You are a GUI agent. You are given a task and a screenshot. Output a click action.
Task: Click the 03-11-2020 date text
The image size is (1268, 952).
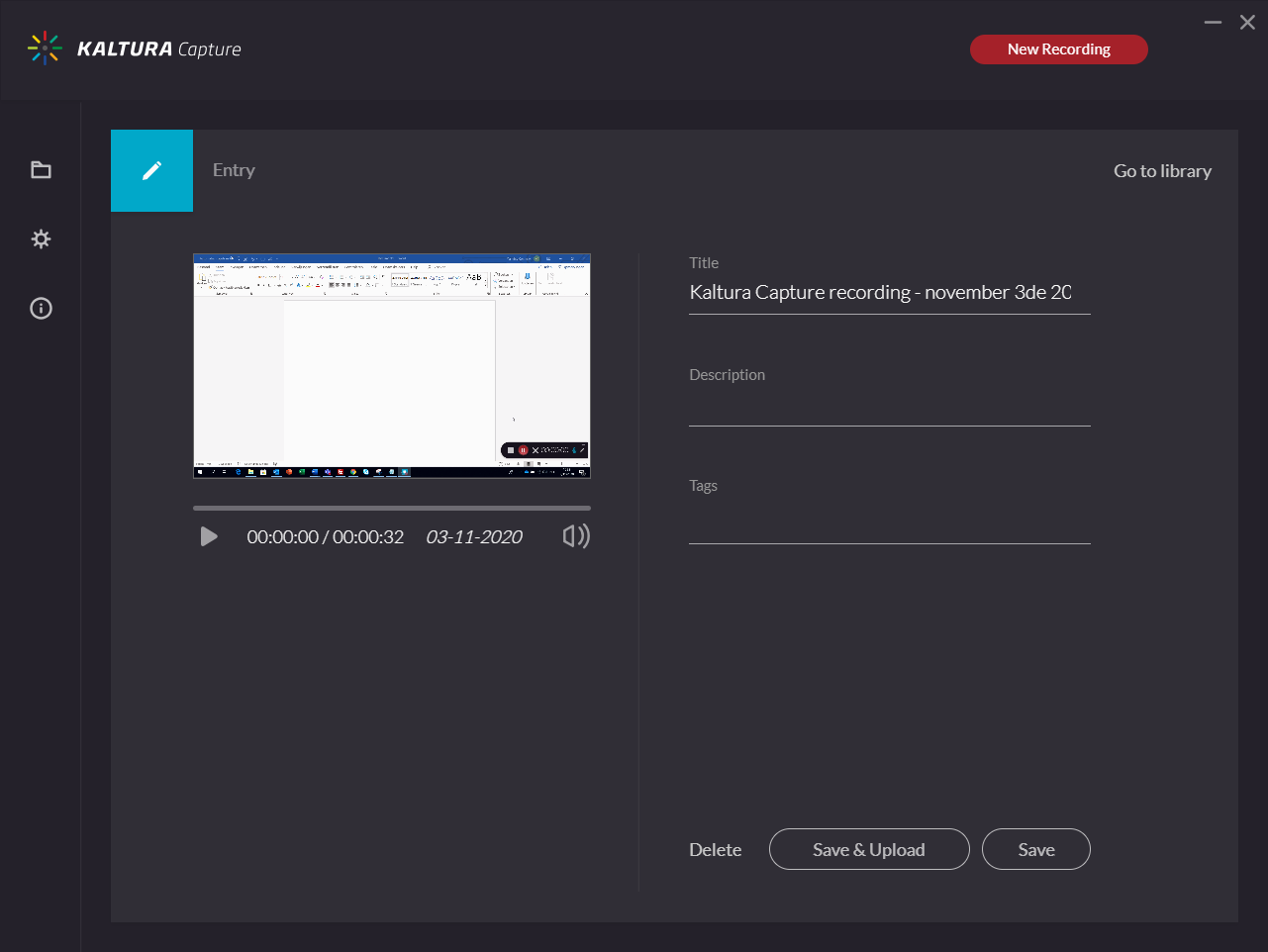(x=474, y=537)
